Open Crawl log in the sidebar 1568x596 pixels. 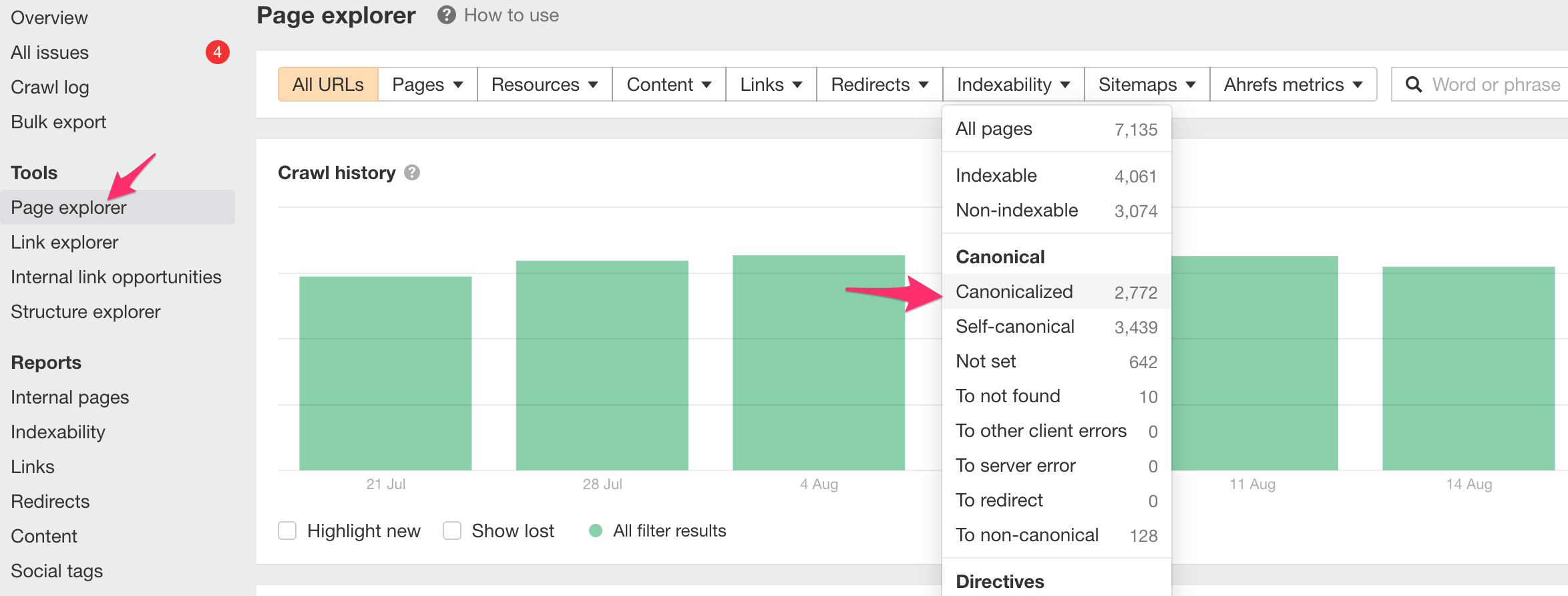[50, 87]
